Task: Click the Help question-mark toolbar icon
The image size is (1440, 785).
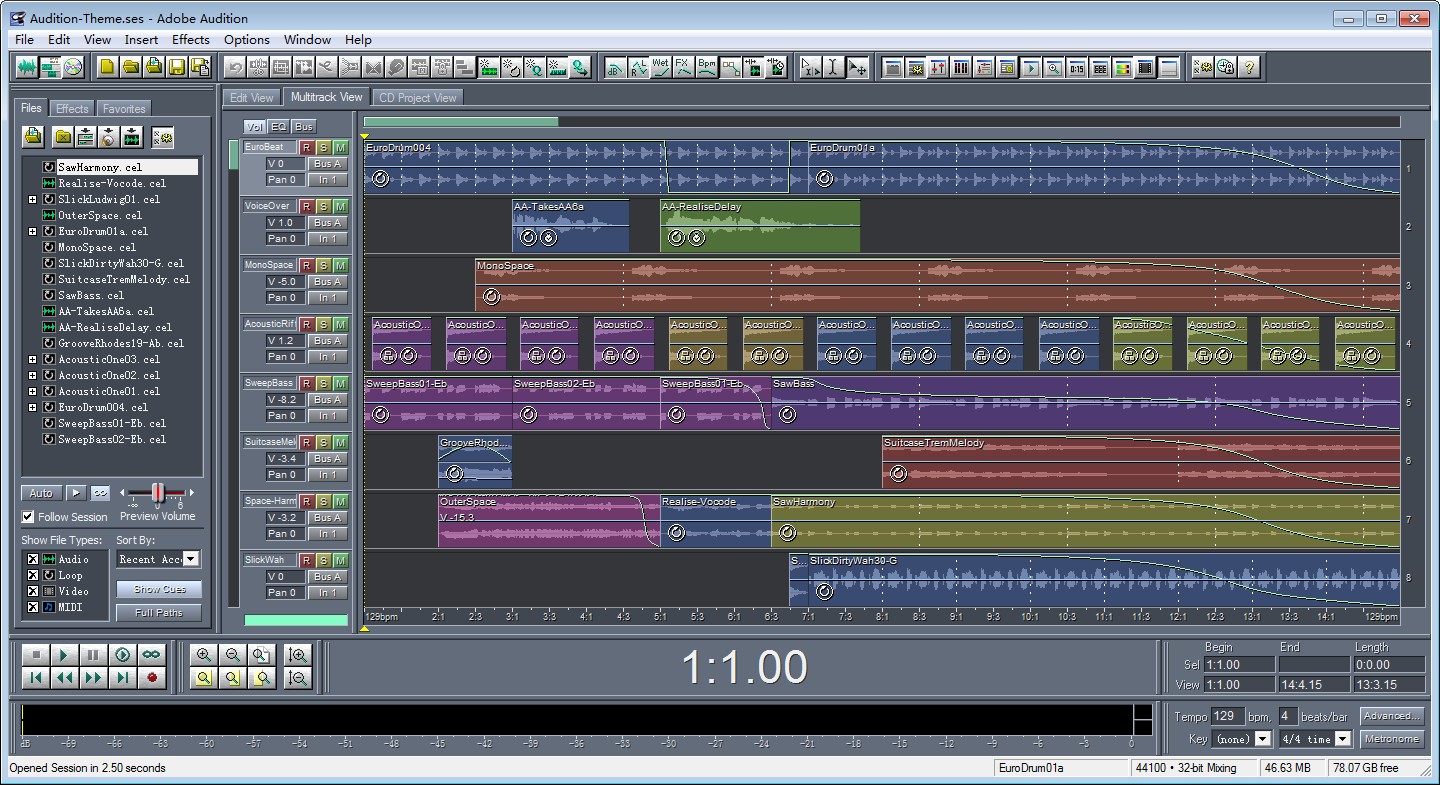Action: click(x=1249, y=67)
